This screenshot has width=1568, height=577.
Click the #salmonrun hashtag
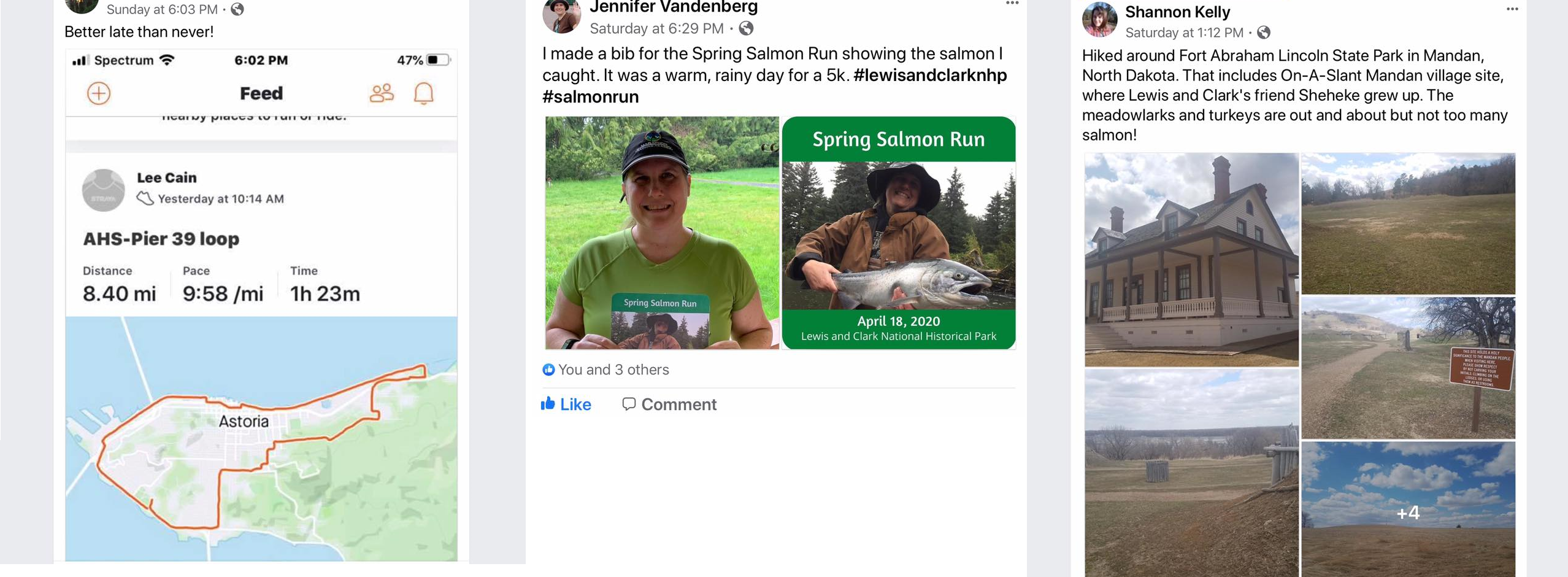pyautogui.click(x=590, y=97)
